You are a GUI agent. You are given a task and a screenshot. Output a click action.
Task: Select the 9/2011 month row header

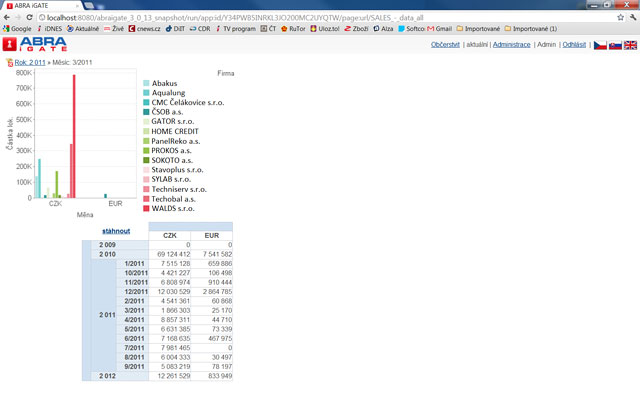coord(132,366)
